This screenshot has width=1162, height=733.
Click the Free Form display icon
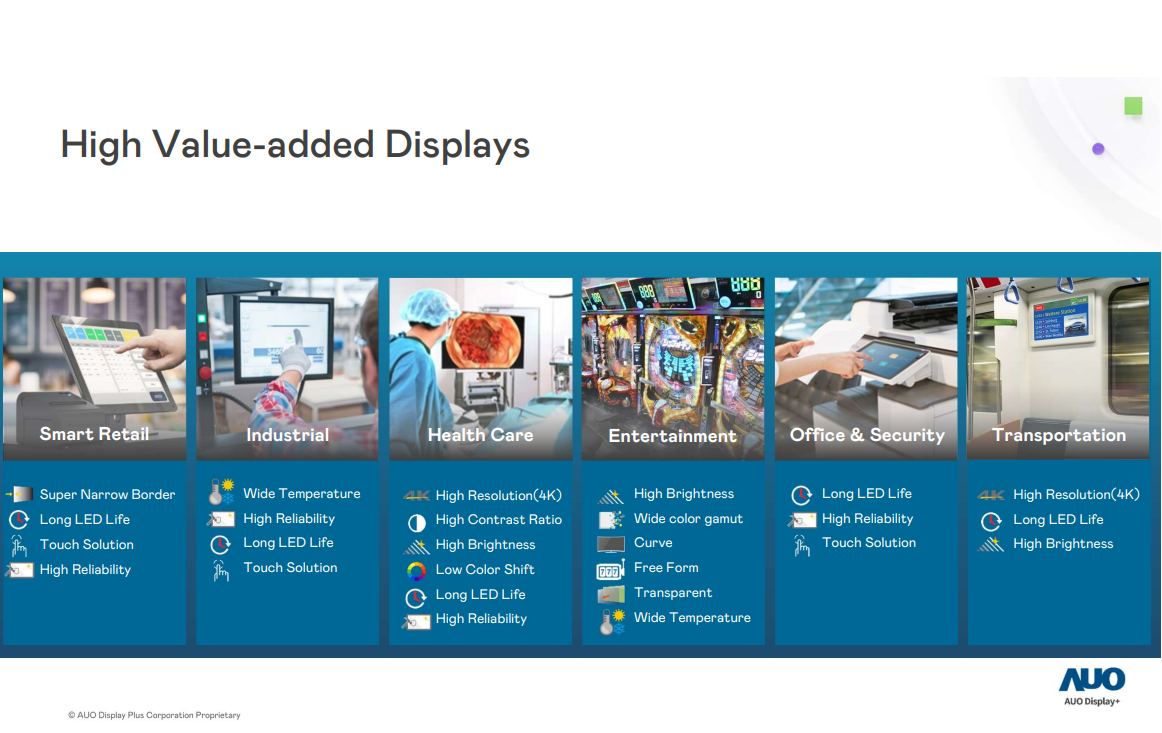click(609, 568)
